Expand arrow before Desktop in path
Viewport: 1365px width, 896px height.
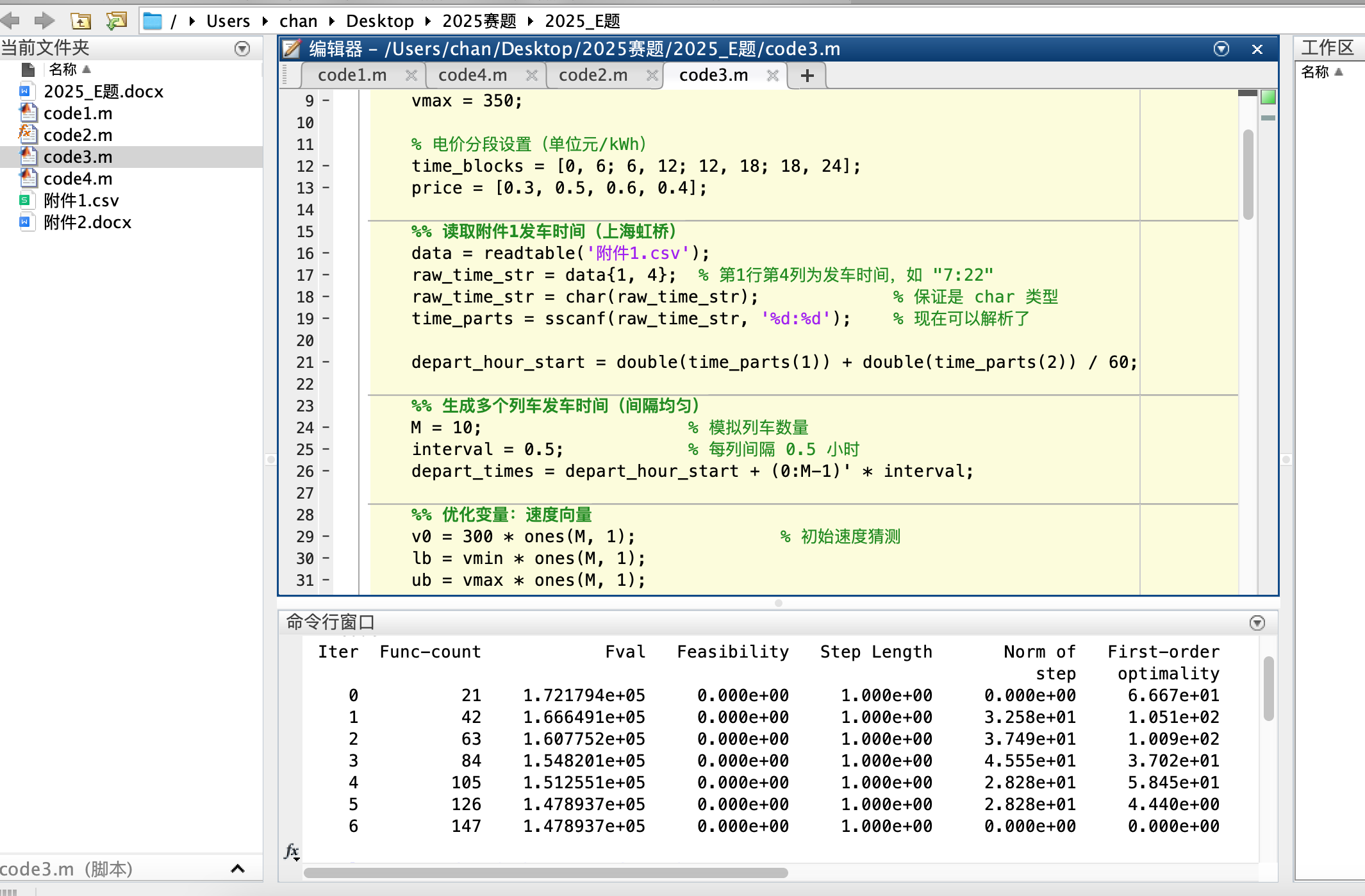331,21
